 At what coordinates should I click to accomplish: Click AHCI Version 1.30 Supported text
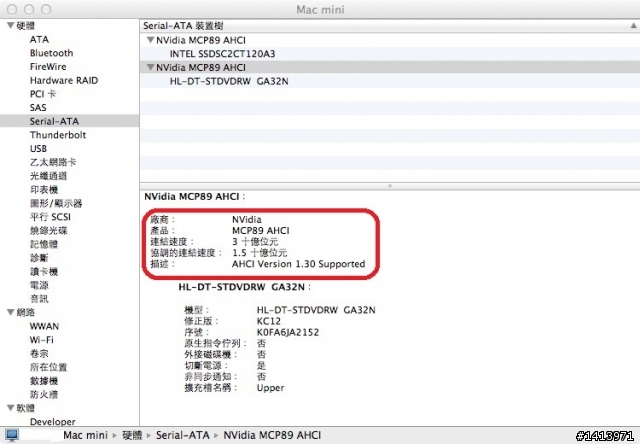(298, 264)
